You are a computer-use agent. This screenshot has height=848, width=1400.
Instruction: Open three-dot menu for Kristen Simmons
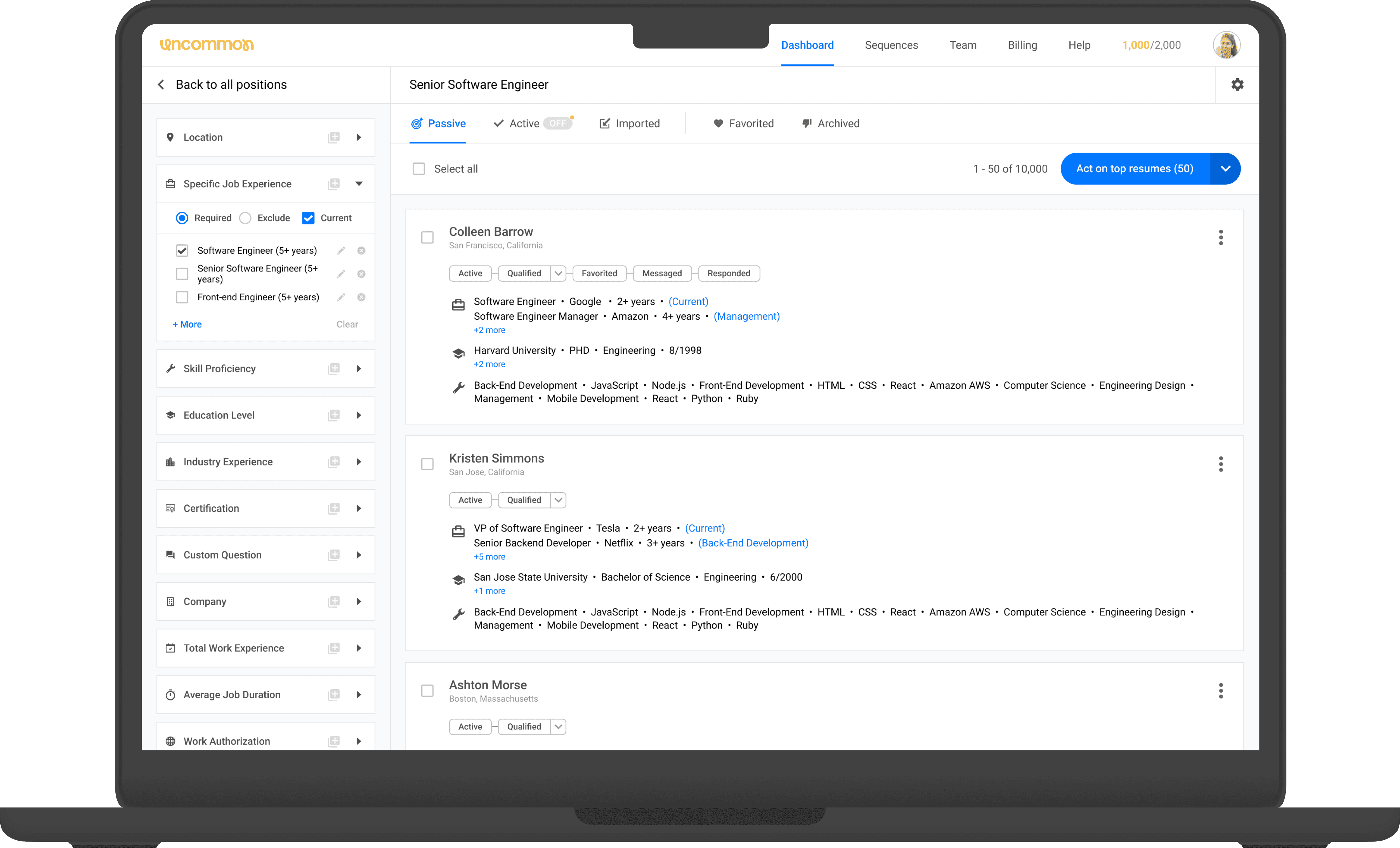click(x=1220, y=464)
